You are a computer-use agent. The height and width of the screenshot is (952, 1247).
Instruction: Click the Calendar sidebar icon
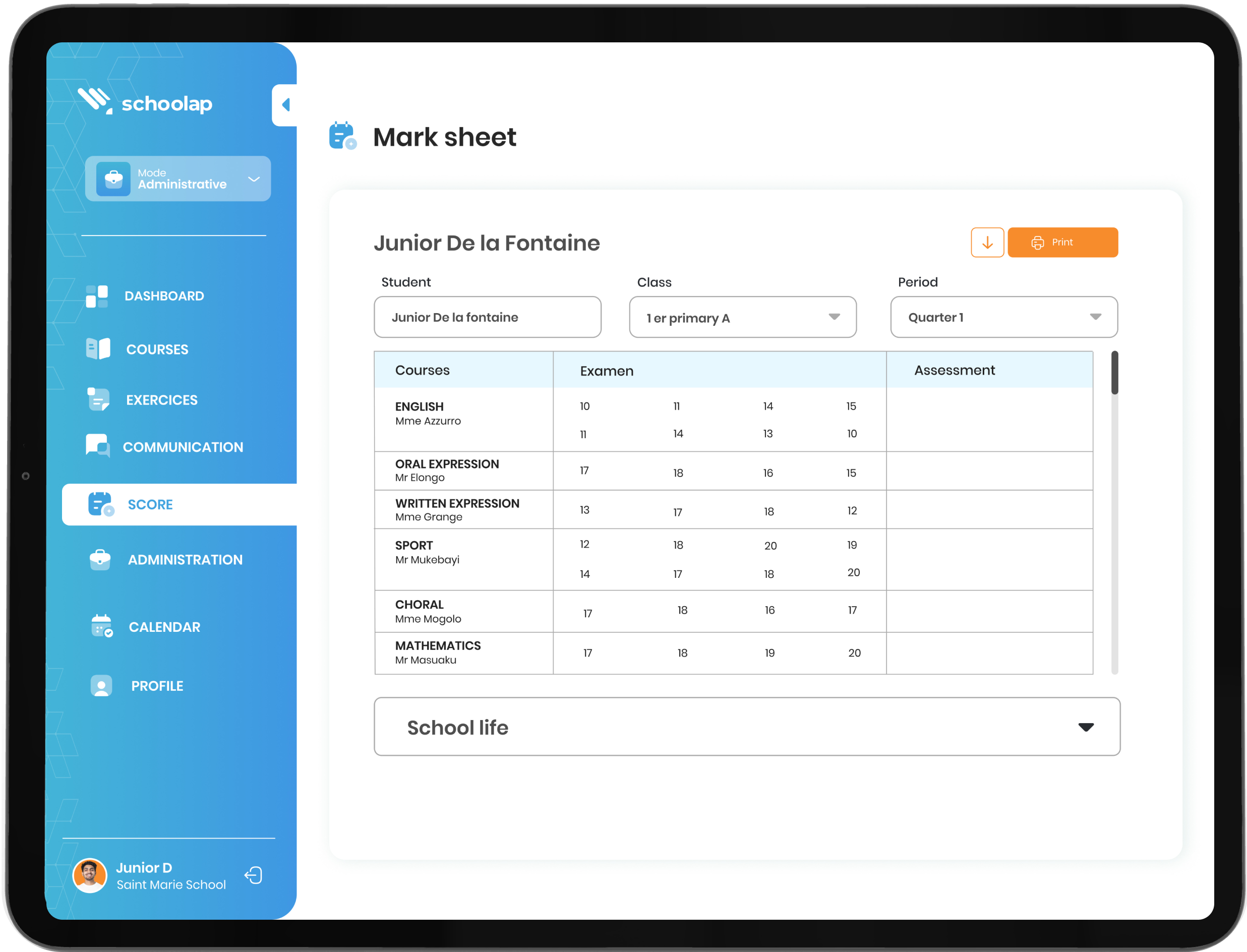click(x=101, y=626)
